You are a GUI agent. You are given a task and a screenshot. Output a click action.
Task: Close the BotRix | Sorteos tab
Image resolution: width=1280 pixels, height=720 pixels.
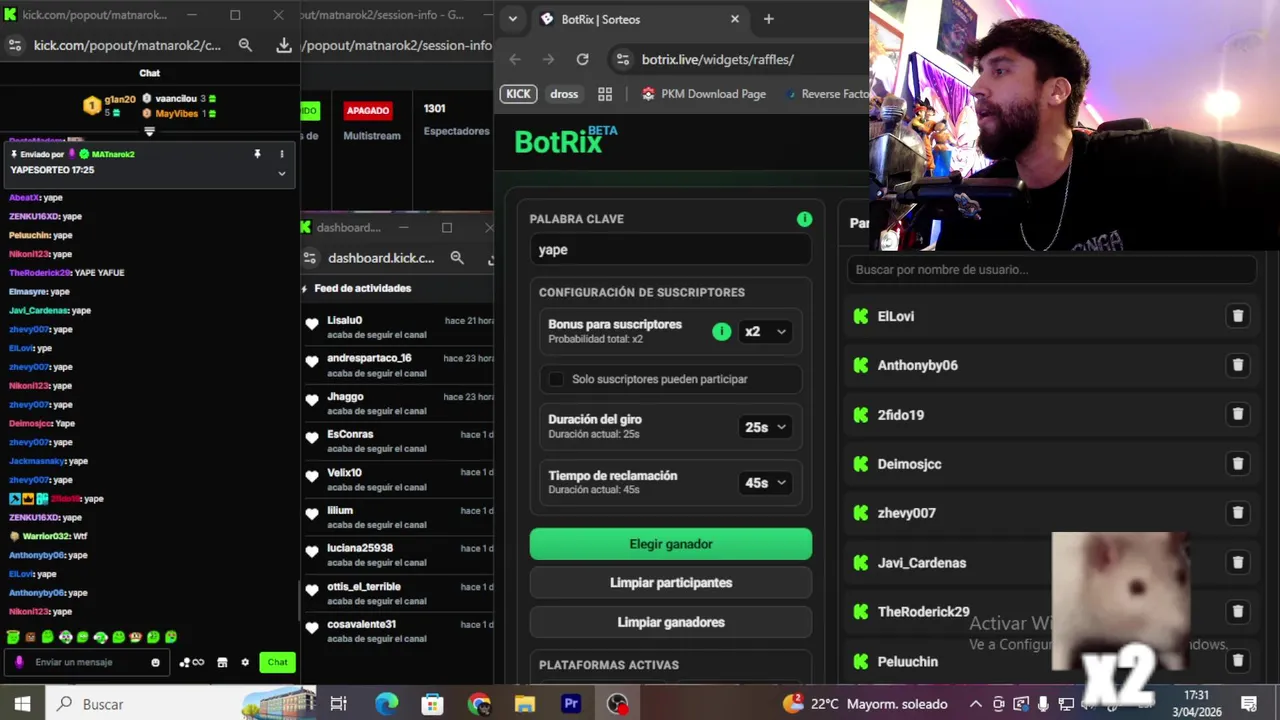click(735, 19)
